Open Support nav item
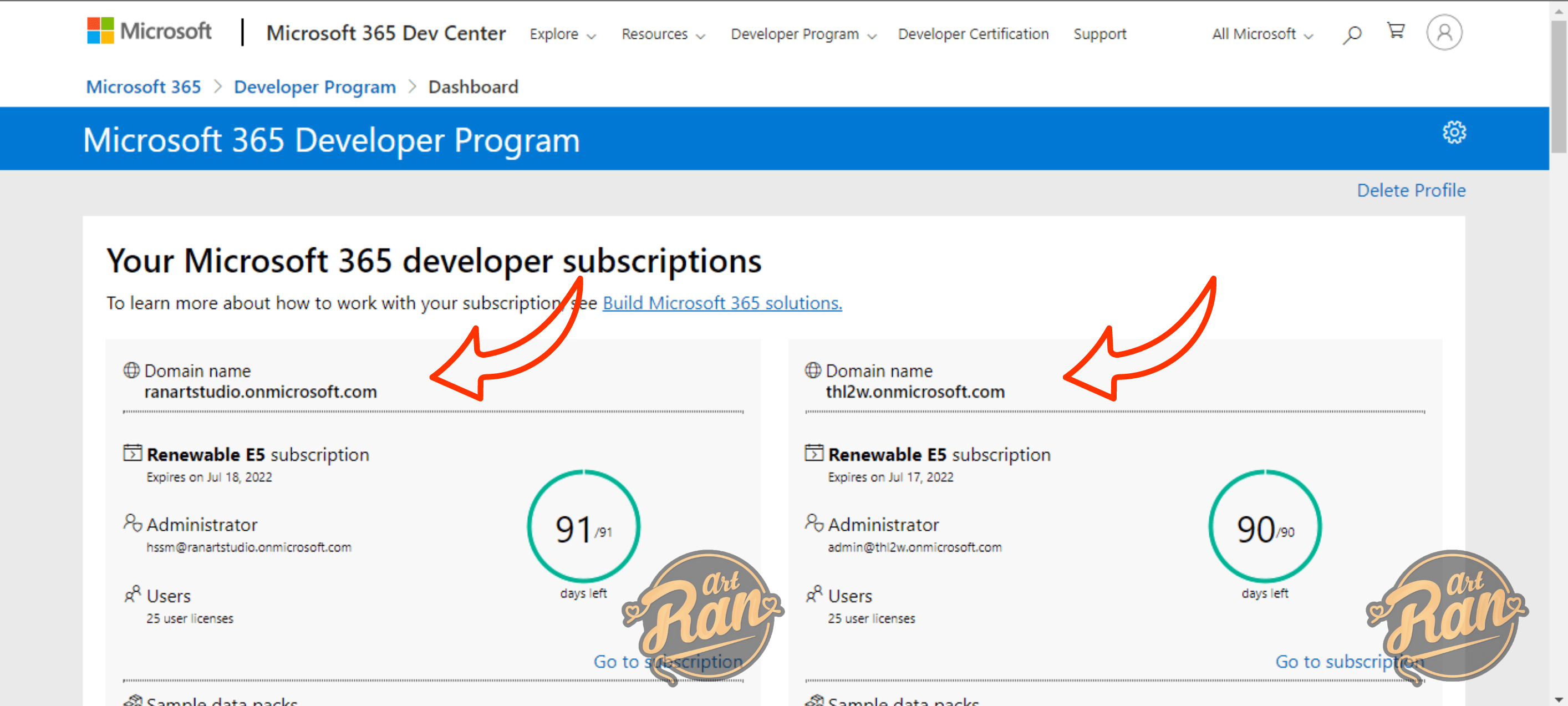This screenshot has width=1568, height=706. (x=1099, y=34)
